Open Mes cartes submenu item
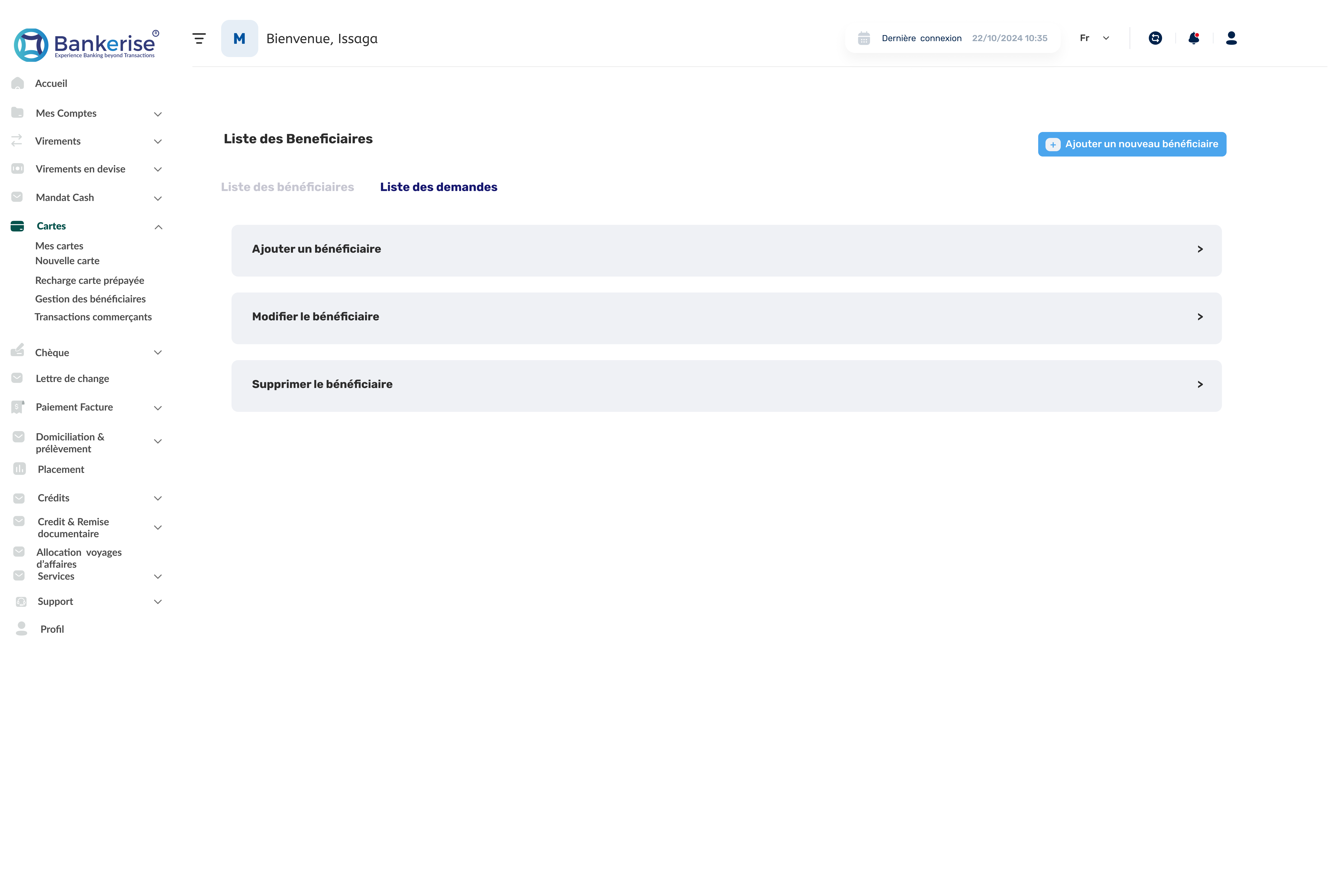Screen dimensions: 1344x896 [59, 246]
